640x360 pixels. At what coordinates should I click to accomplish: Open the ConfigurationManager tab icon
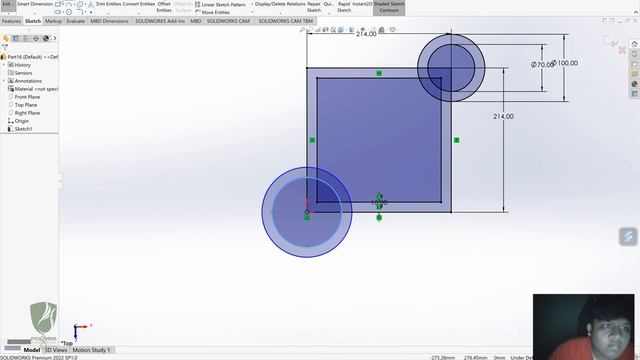pyautogui.click(x=26, y=38)
